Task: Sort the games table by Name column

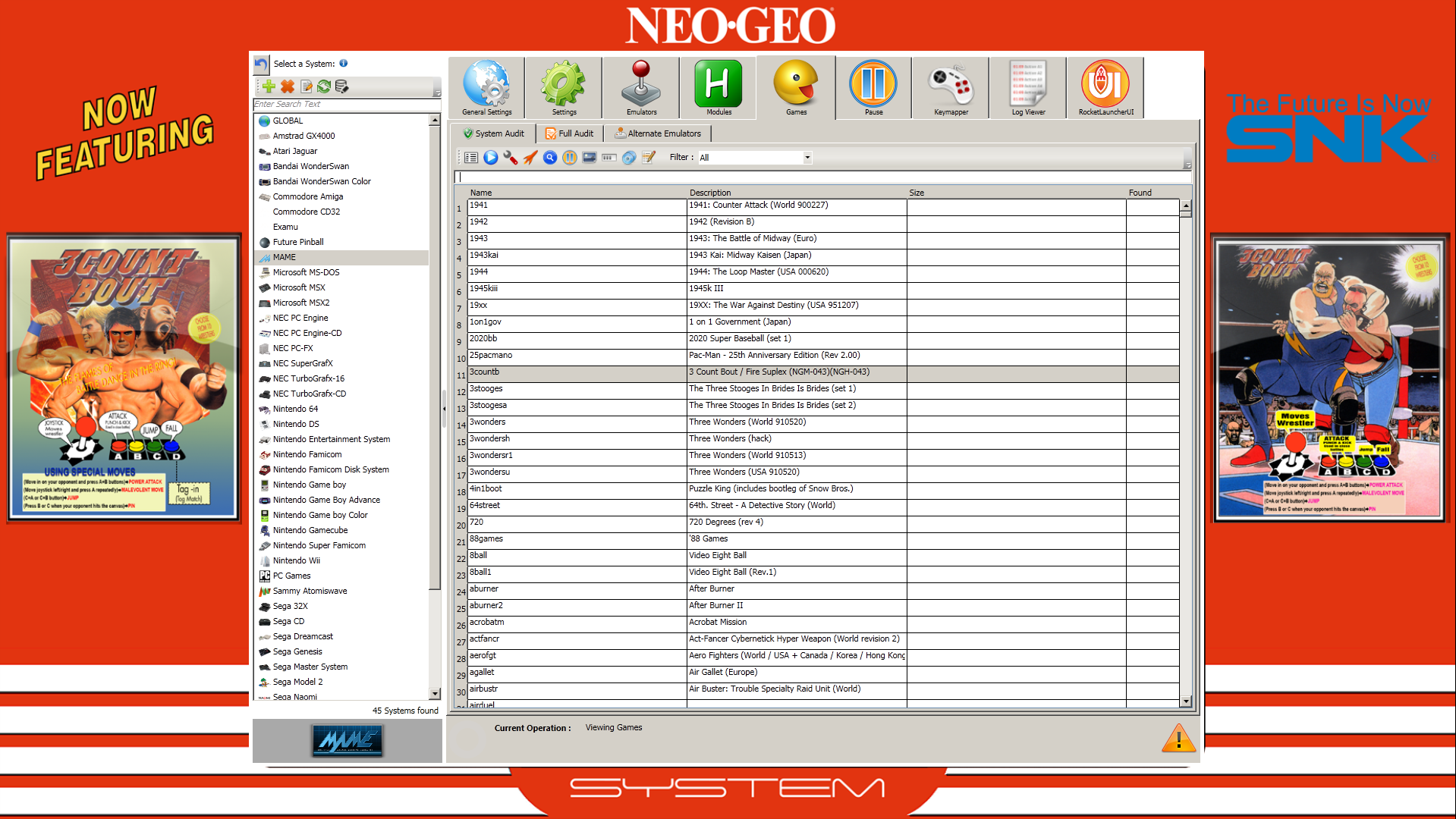Action: [x=577, y=193]
